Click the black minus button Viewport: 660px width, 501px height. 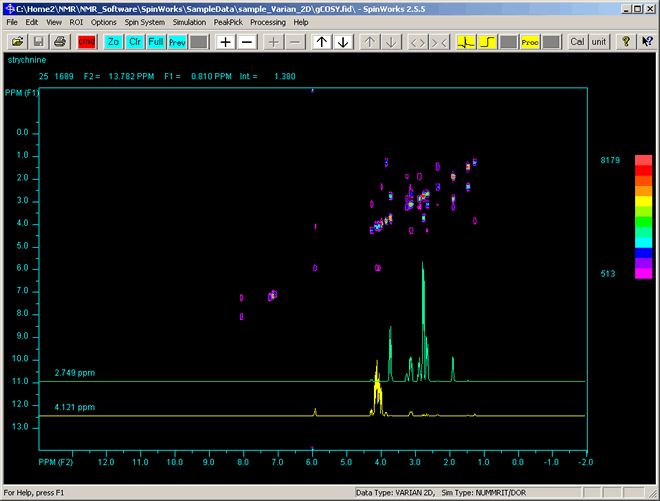point(247,42)
